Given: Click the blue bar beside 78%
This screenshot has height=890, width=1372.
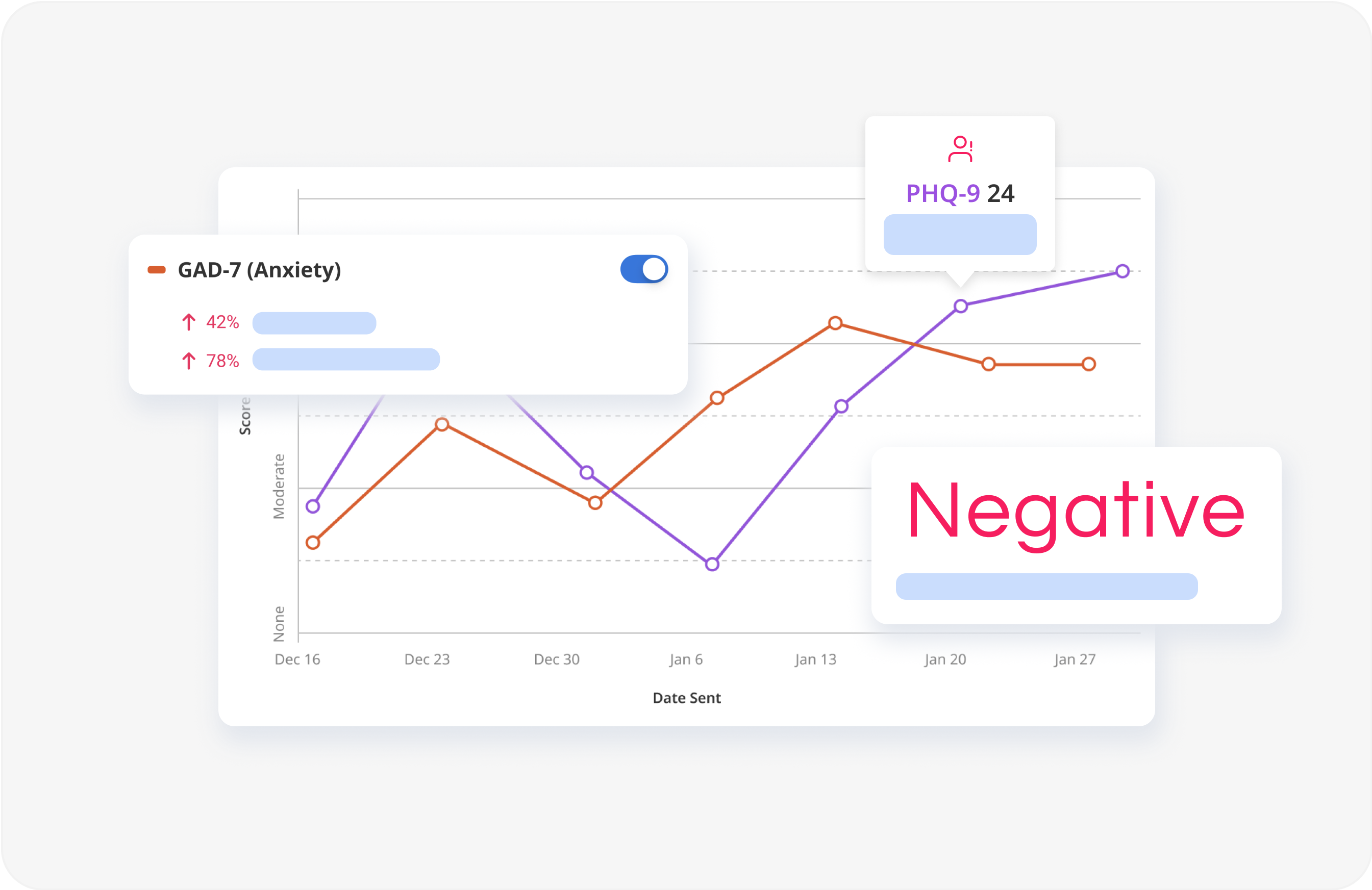Looking at the screenshot, I should pos(346,360).
